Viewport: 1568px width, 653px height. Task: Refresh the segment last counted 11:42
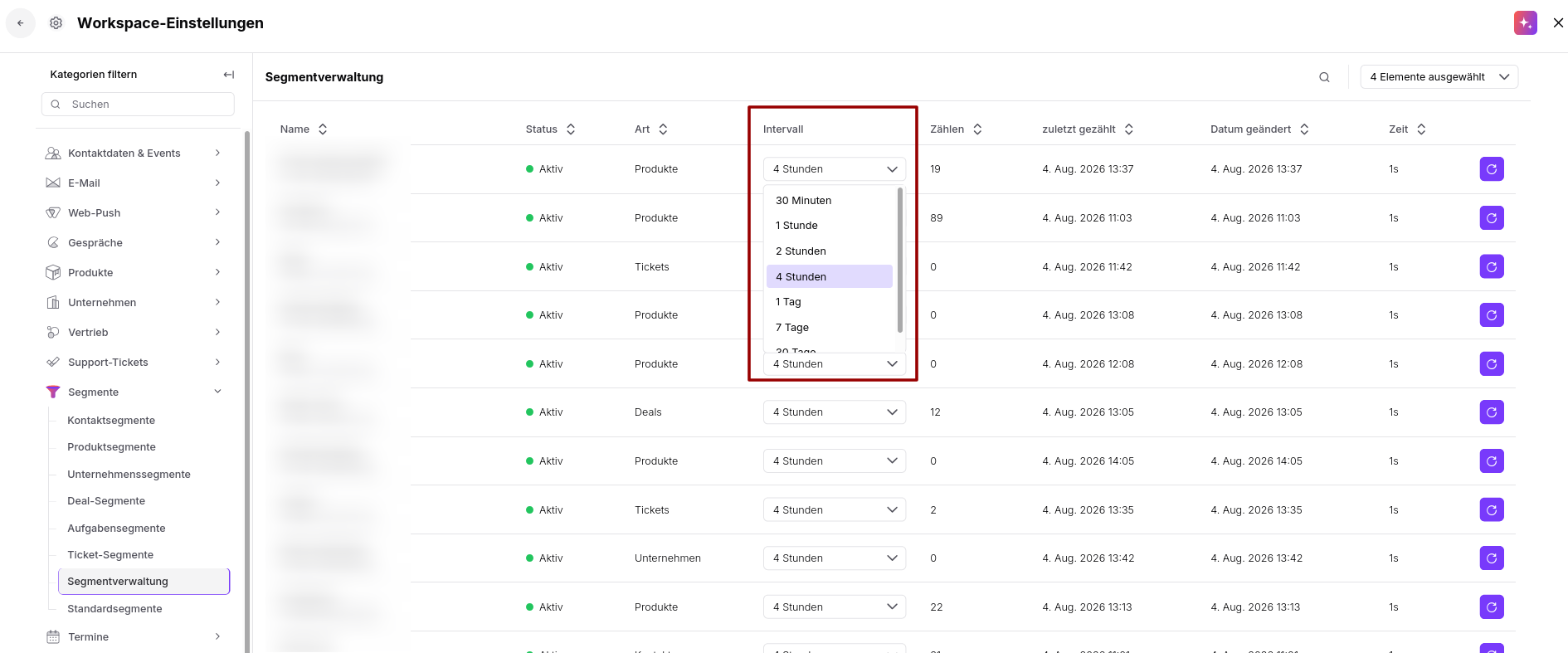pos(1492,266)
